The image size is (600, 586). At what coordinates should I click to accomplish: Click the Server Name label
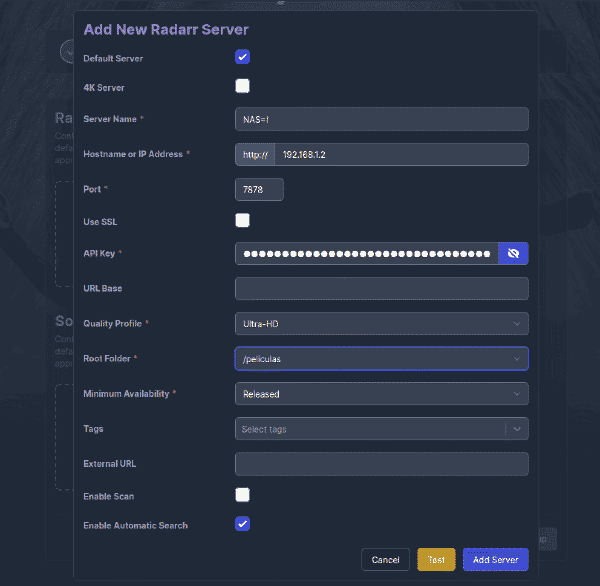pos(110,119)
